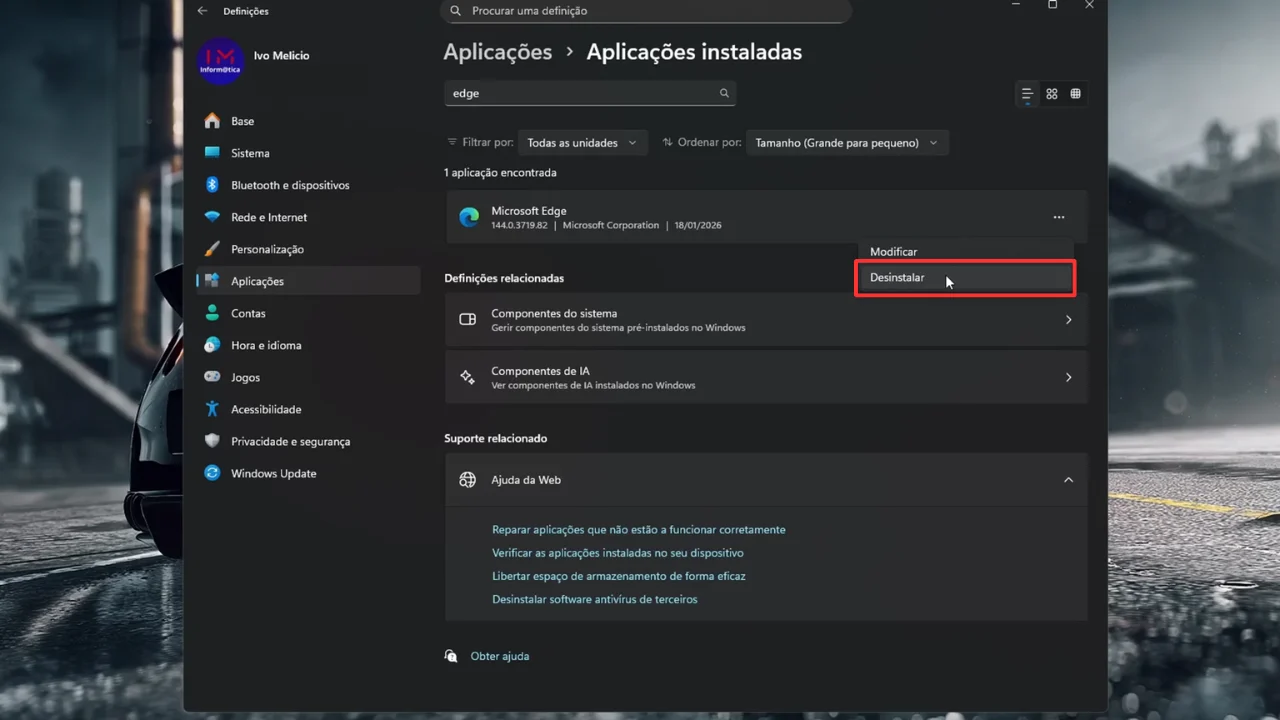1280x720 pixels.
Task: Select Modificar in the context menu
Action: click(965, 252)
